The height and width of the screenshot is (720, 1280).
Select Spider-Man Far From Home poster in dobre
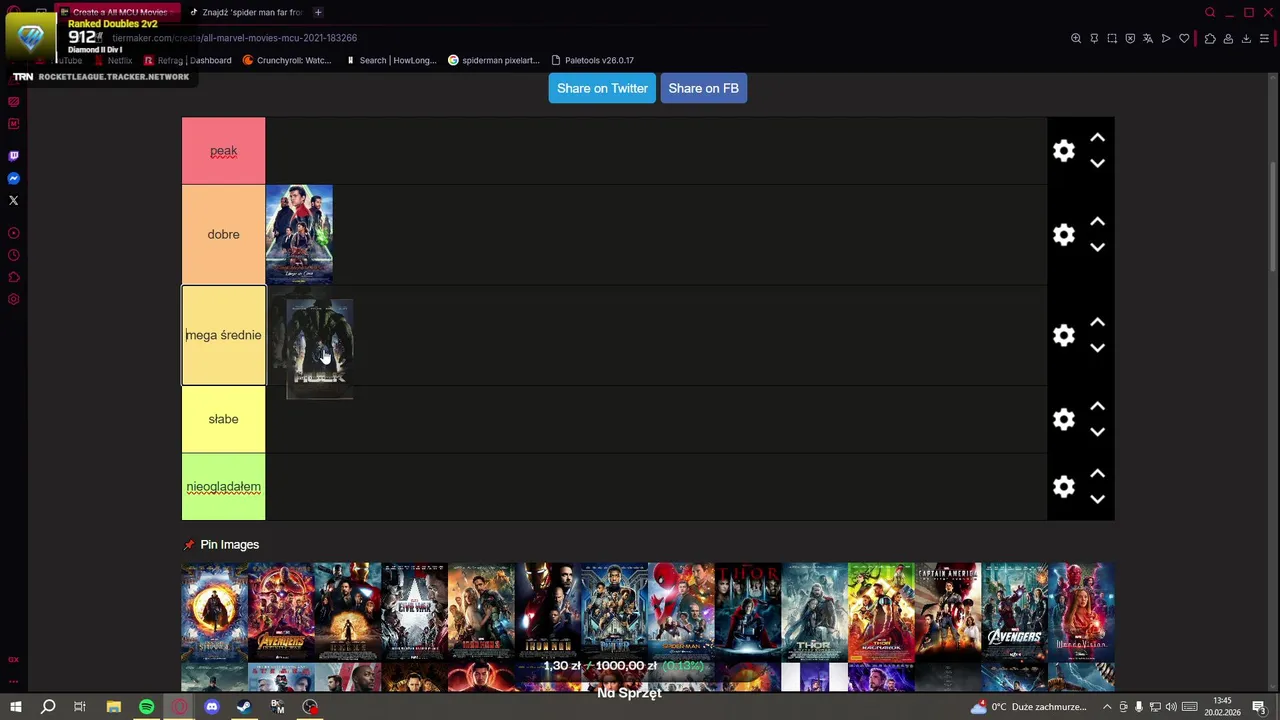[x=299, y=235]
